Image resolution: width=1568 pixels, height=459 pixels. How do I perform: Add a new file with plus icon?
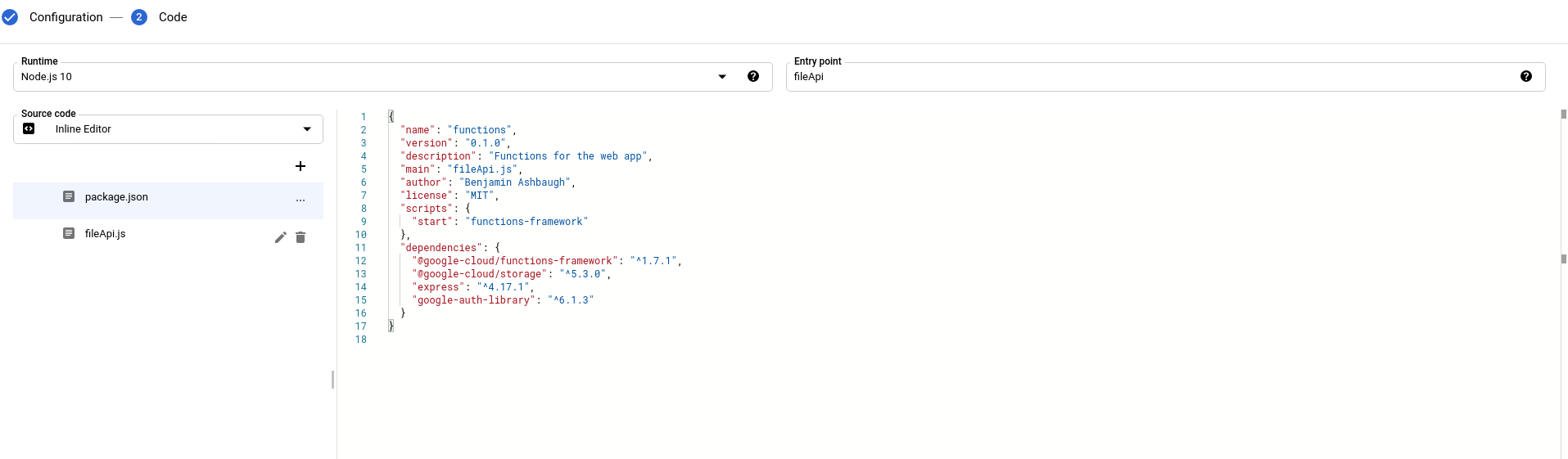(x=300, y=166)
